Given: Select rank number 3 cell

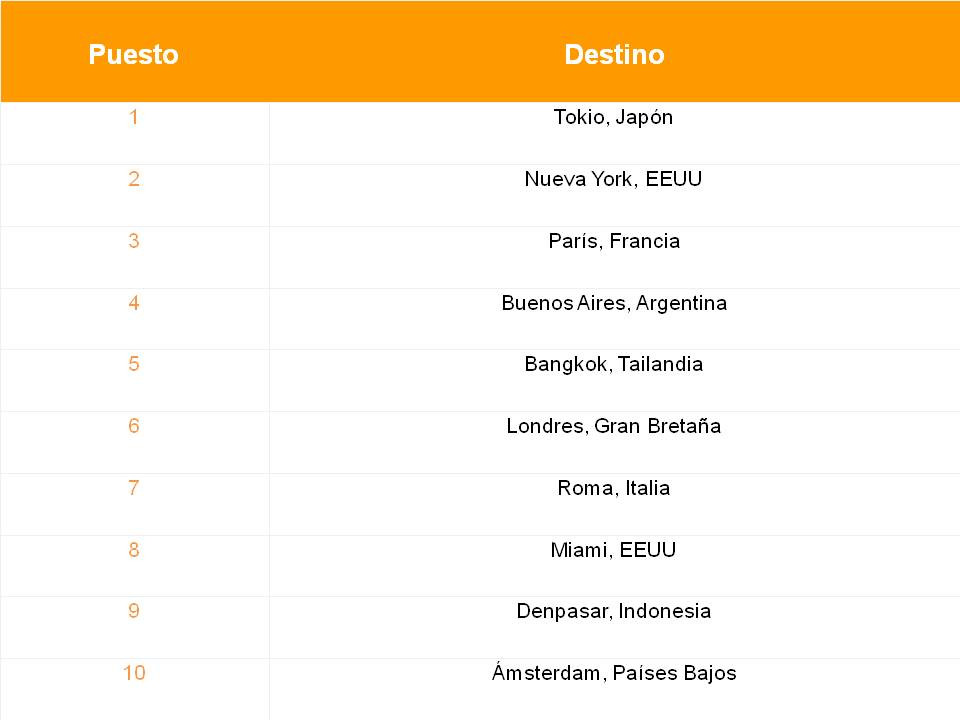Looking at the screenshot, I should point(133,241).
